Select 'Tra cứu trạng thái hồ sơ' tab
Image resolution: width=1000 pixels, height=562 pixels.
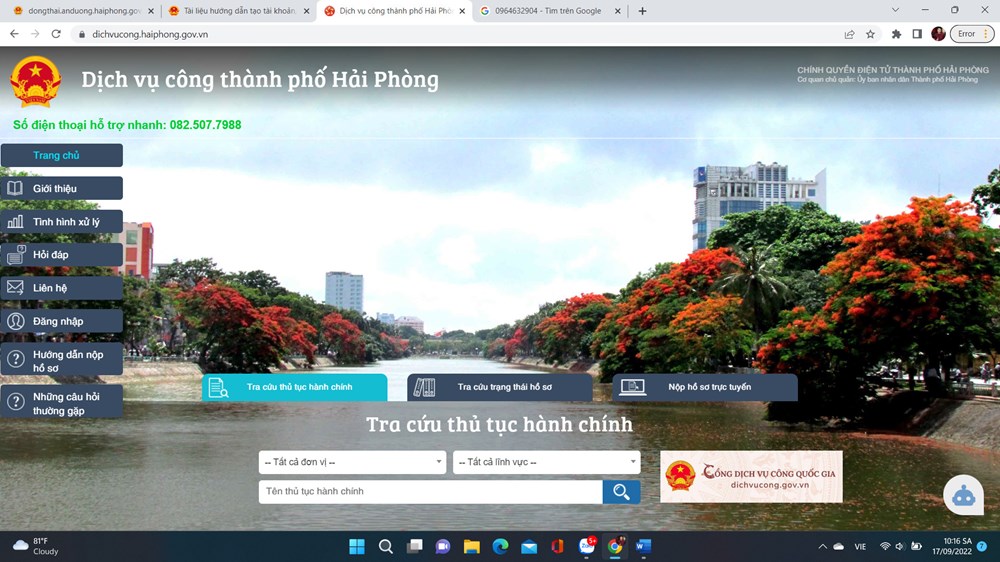tap(500, 387)
